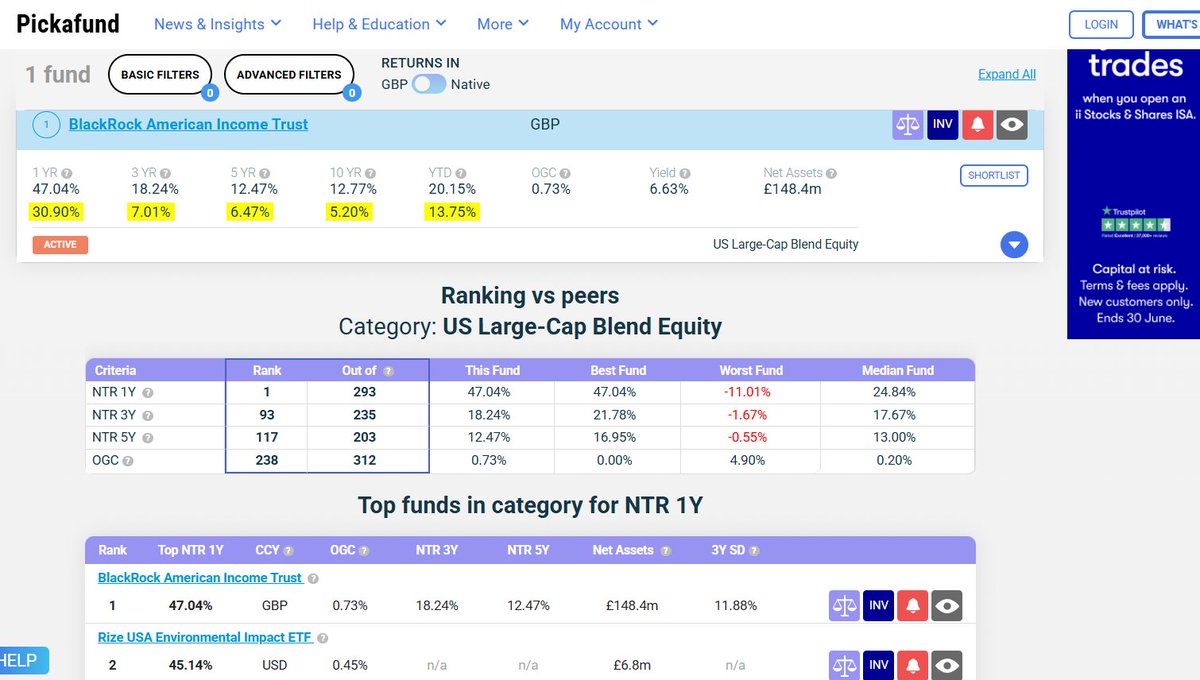Click INV icon in Rize USA ETF row
The height and width of the screenshot is (680, 1200).
(x=879, y=665)
